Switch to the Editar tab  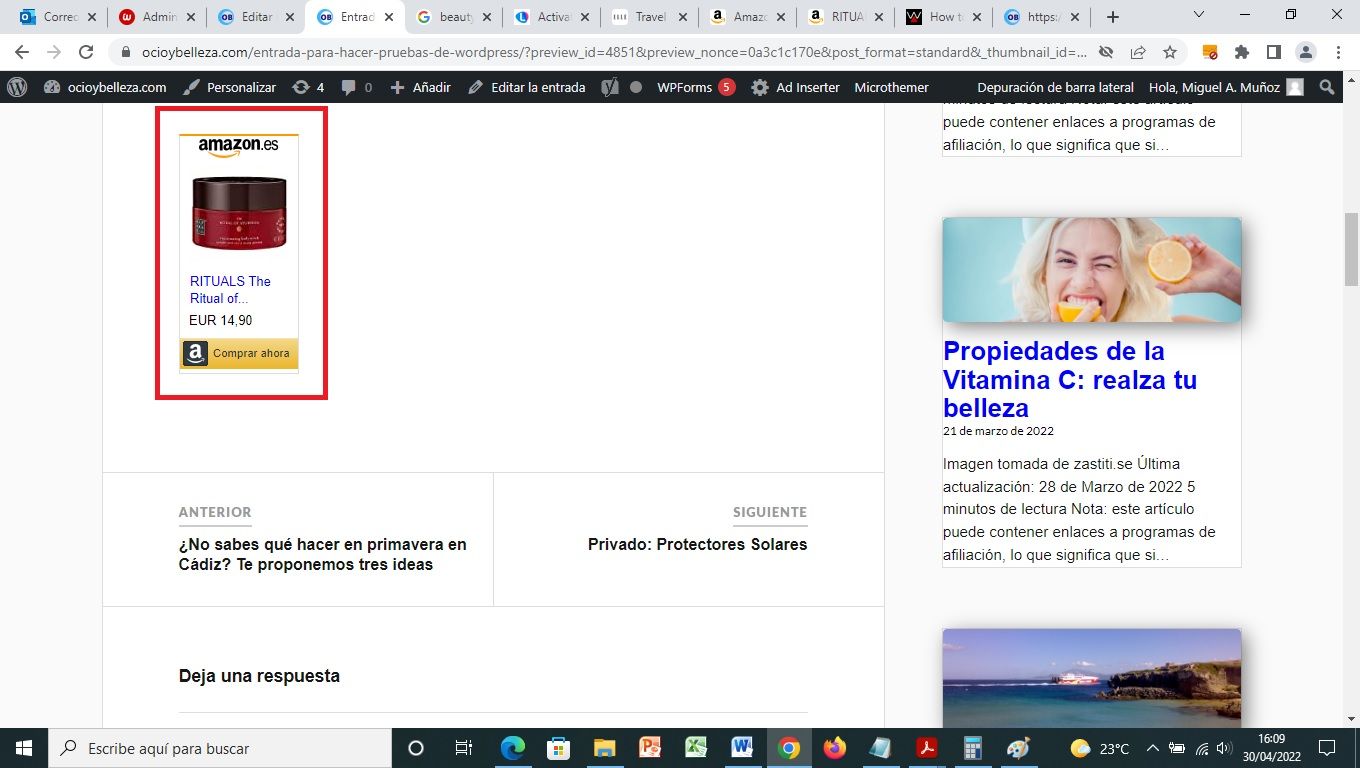coord(256,17)
